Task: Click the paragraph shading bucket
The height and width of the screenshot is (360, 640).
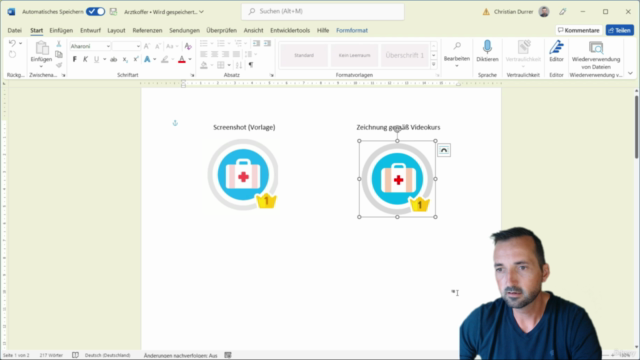Action: [204, 65]
